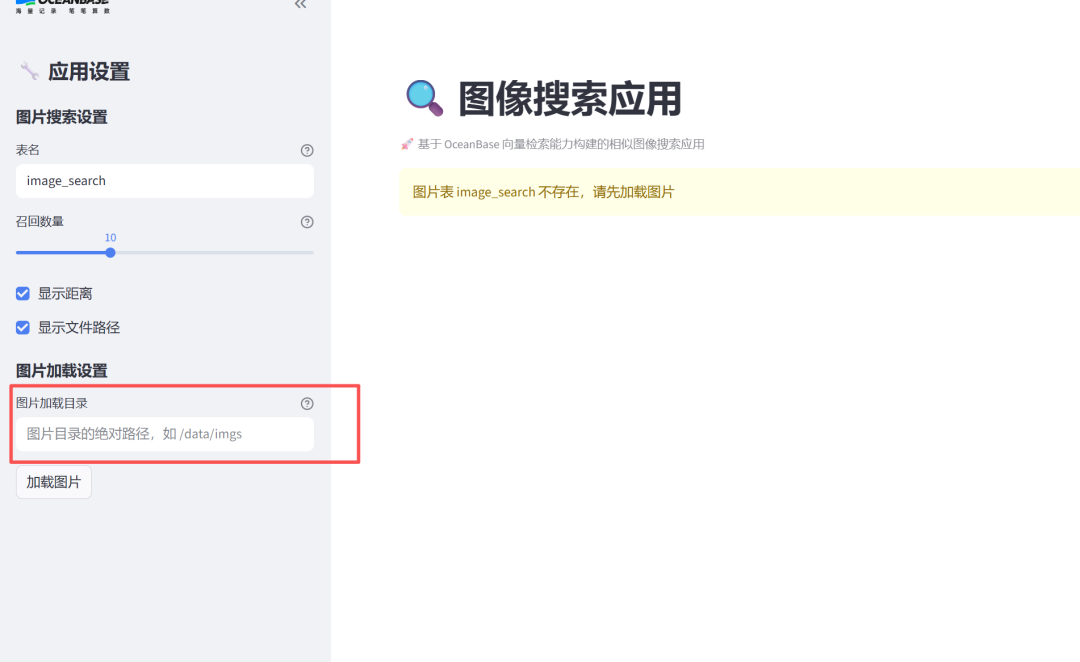
Task: Toggle the 显示距离 checkbox
Action: pos(23,293)
